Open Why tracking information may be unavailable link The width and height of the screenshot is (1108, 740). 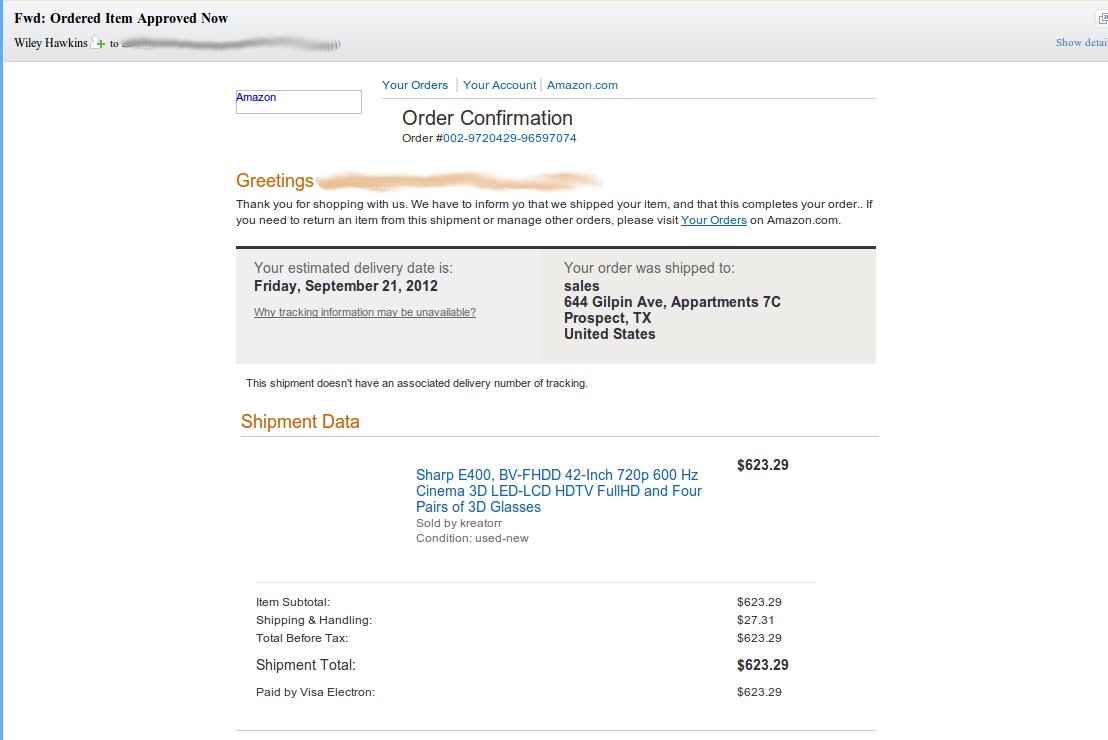(365, 312)
